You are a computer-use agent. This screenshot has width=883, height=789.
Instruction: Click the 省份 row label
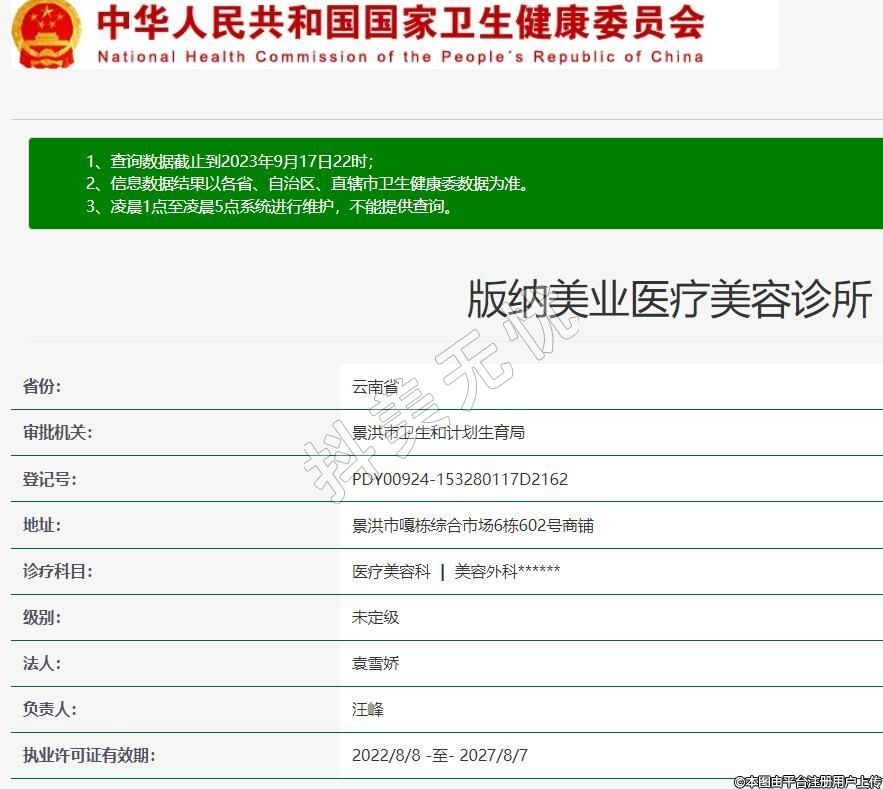[42, 387]
